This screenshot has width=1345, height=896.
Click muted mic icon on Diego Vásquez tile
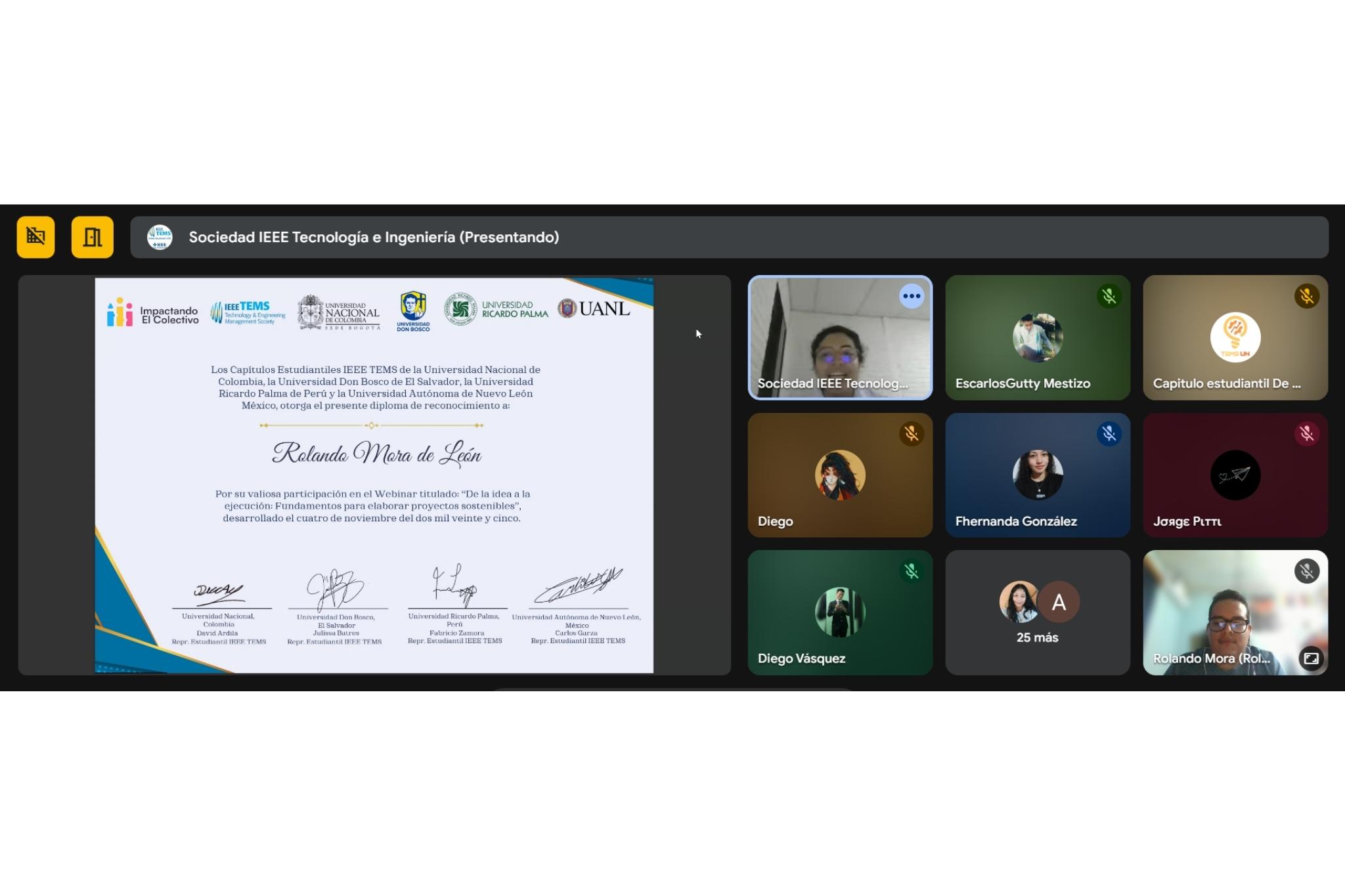911,571
